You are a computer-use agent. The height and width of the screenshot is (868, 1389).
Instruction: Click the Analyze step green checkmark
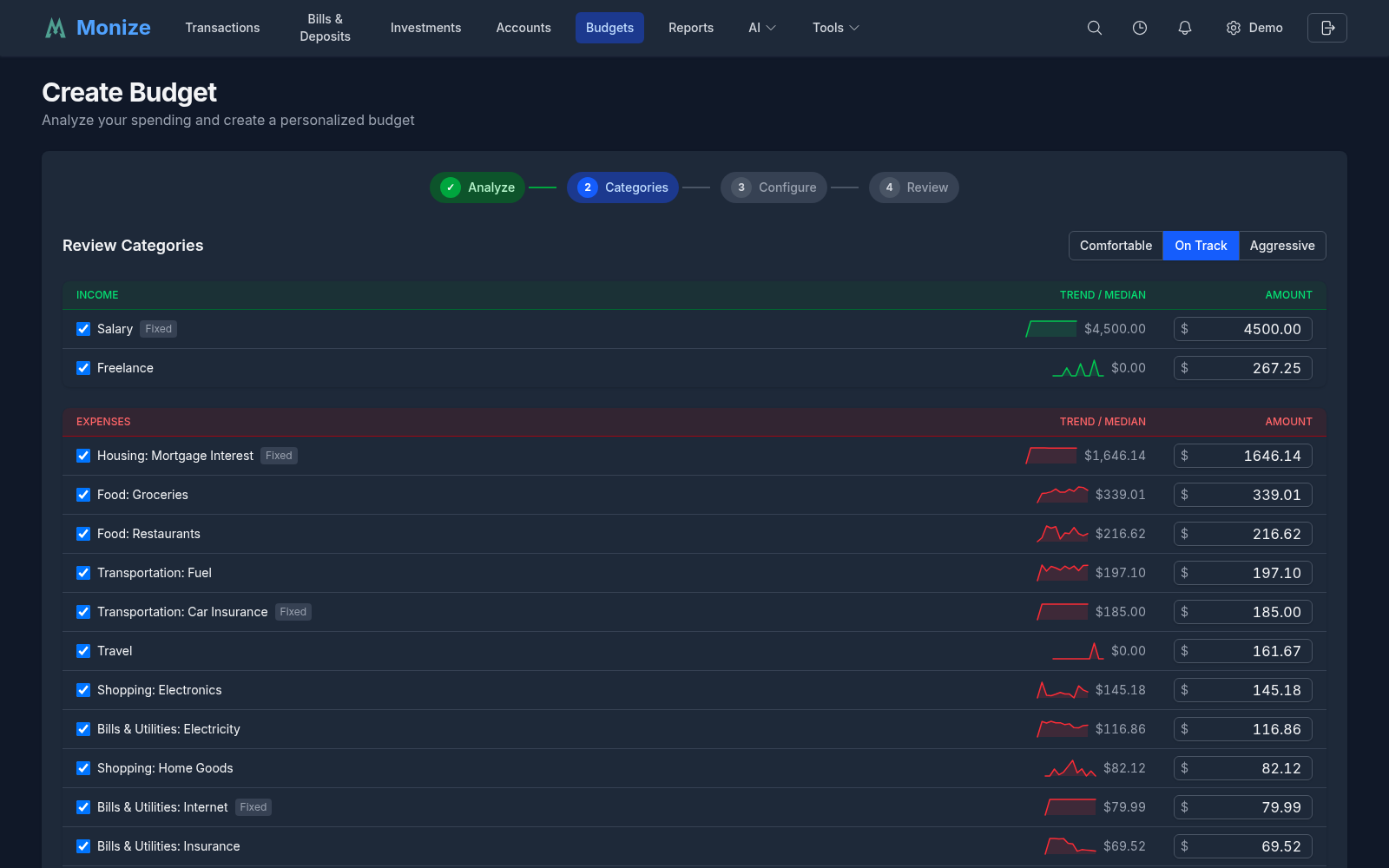[451, 187]
